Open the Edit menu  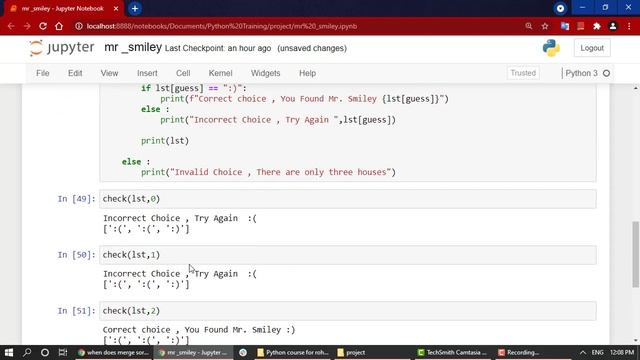point(75,73)
